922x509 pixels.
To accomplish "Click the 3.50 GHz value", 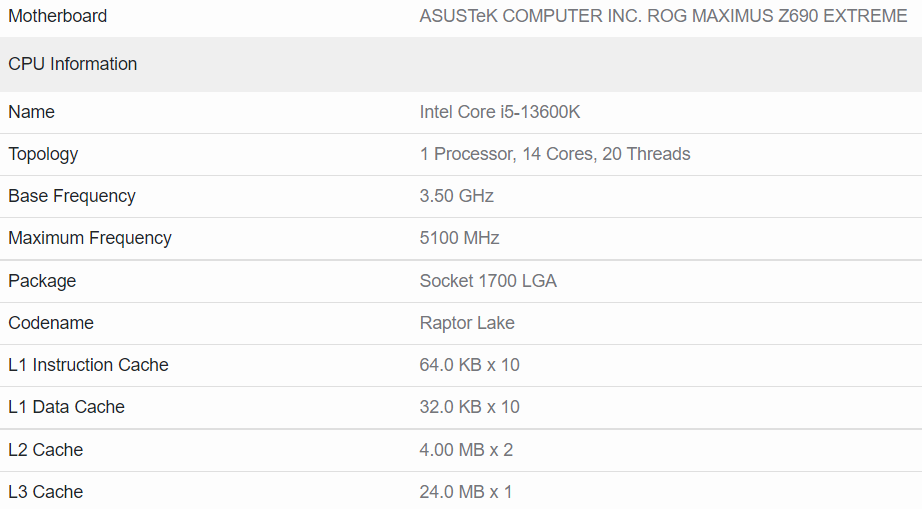I will 456,196.
